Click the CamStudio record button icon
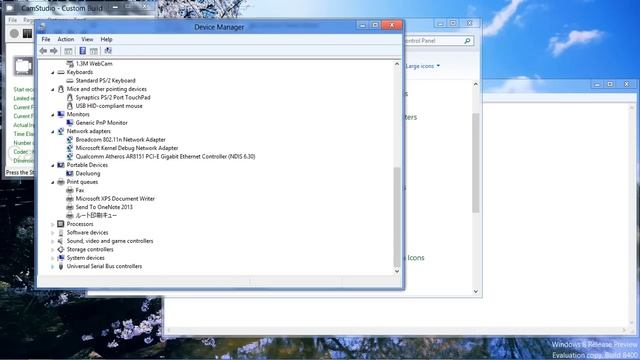640x360 pixels. [x=14, y=33]
